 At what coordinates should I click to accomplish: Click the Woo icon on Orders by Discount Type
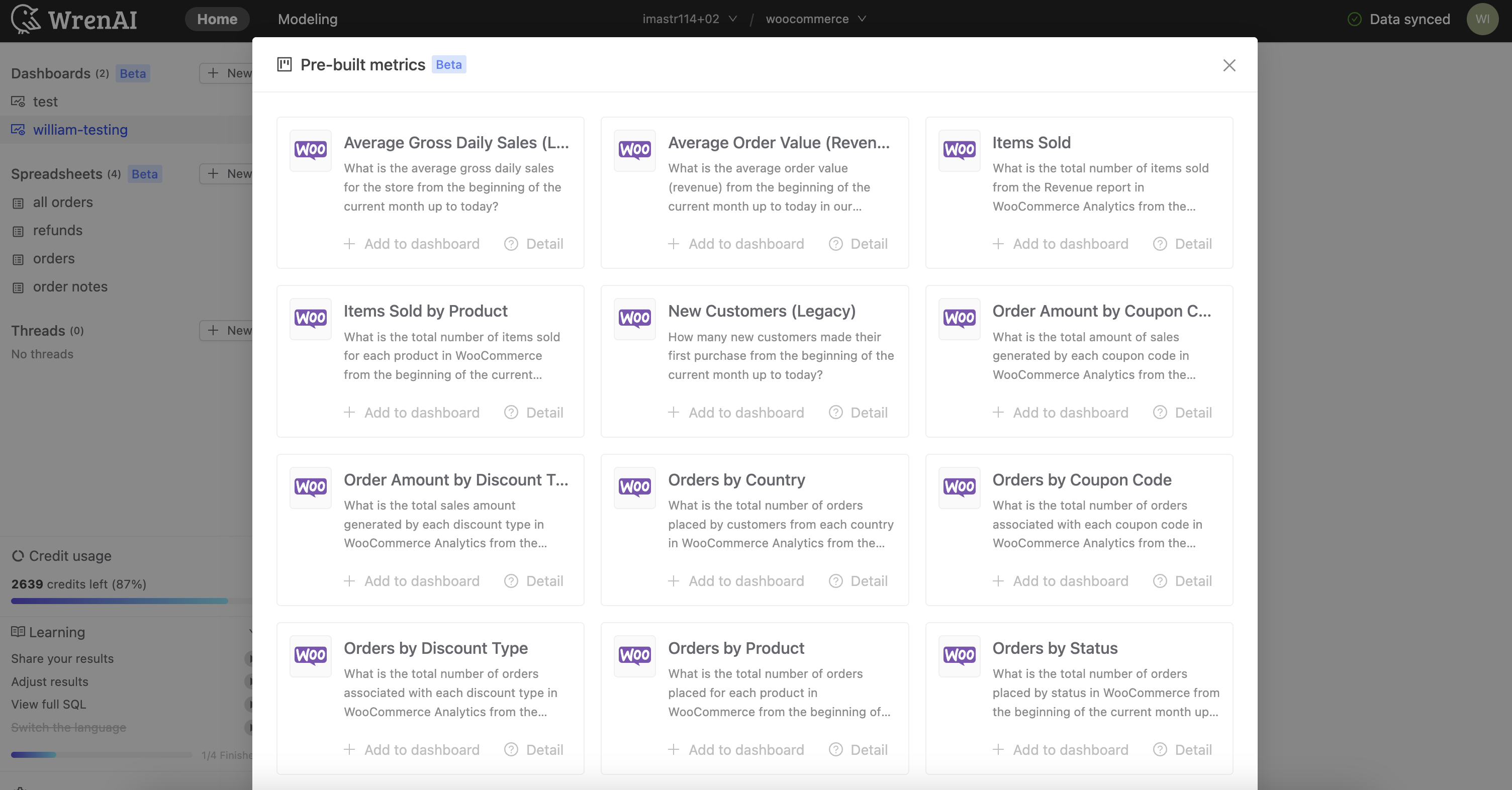pos(311,656)
